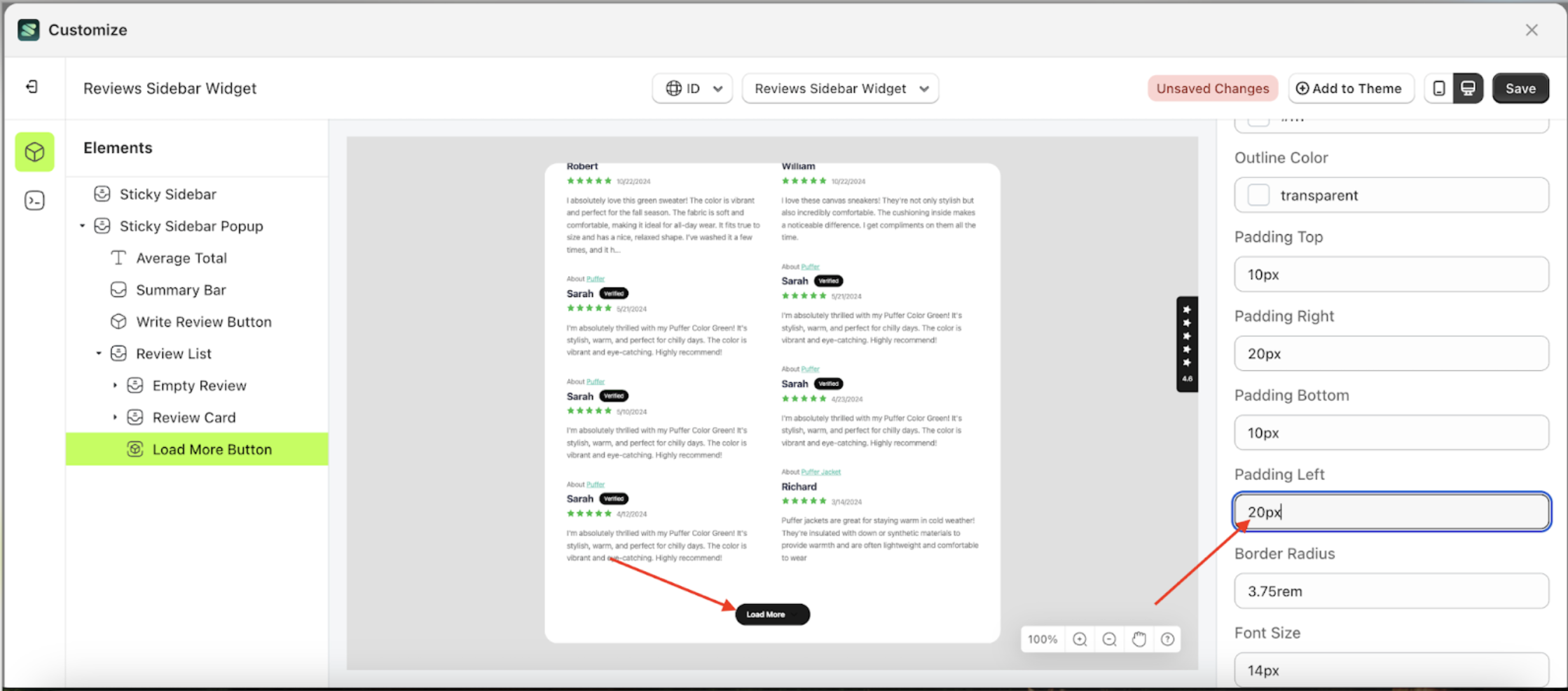
Task: Open the ID language selector dropdown
Action: [692, 88]
